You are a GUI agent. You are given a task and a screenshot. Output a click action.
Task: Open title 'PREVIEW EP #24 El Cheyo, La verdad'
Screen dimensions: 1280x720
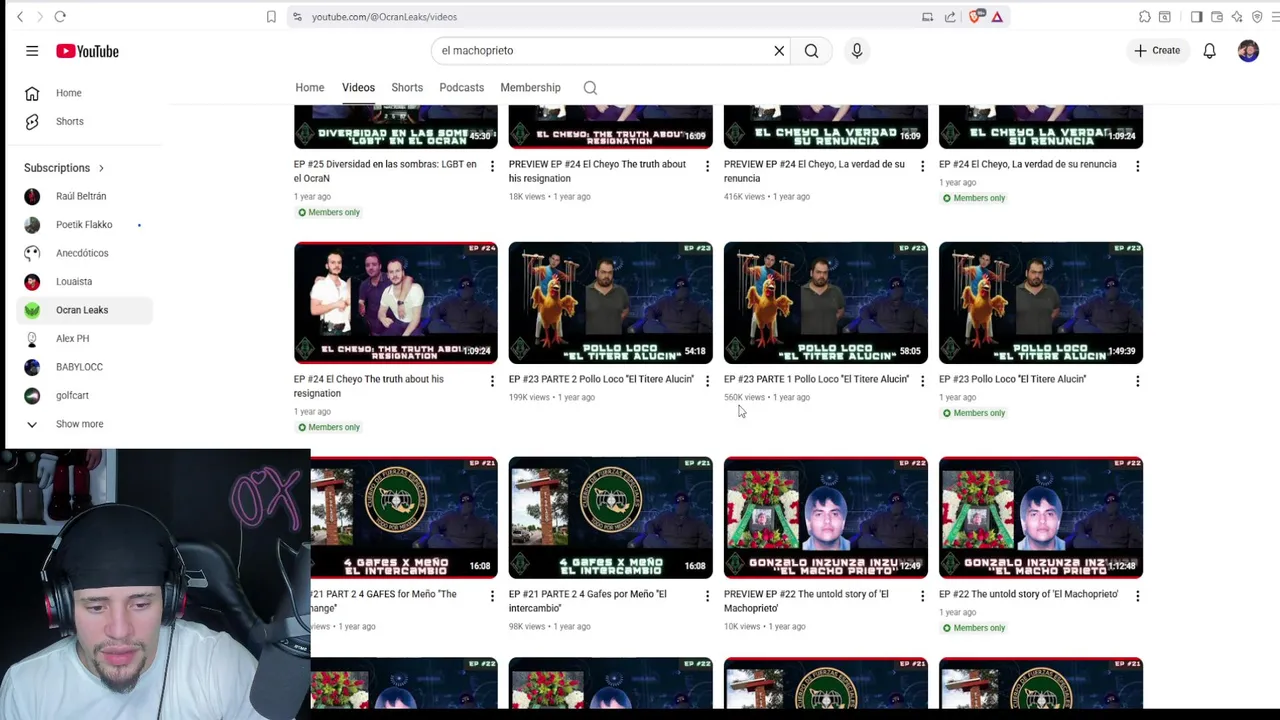pos(814,171)
